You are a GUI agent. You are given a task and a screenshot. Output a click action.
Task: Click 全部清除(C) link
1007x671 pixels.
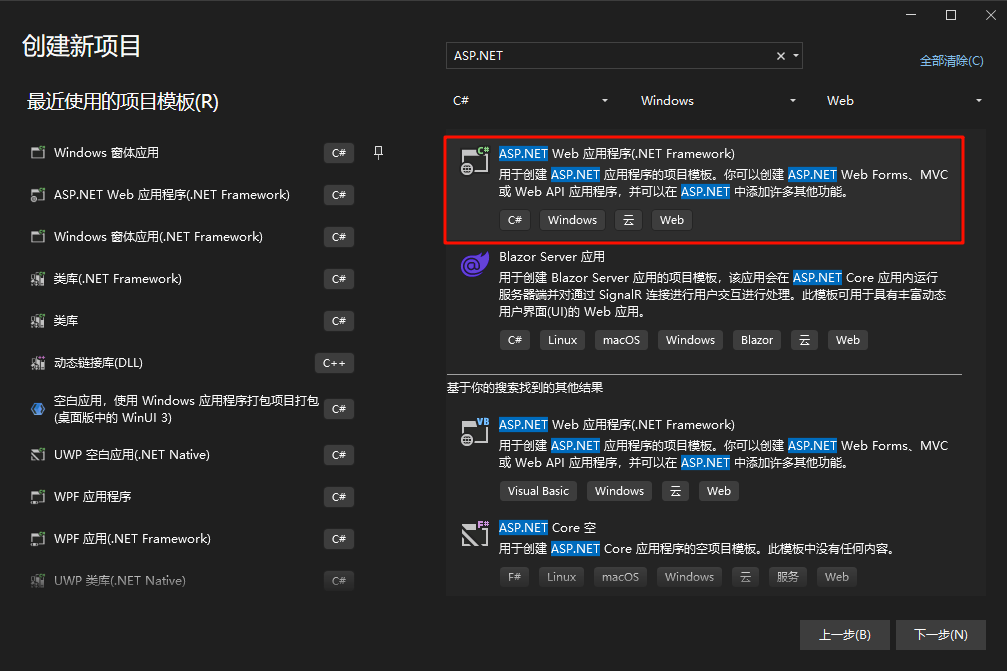pos(951,61)
